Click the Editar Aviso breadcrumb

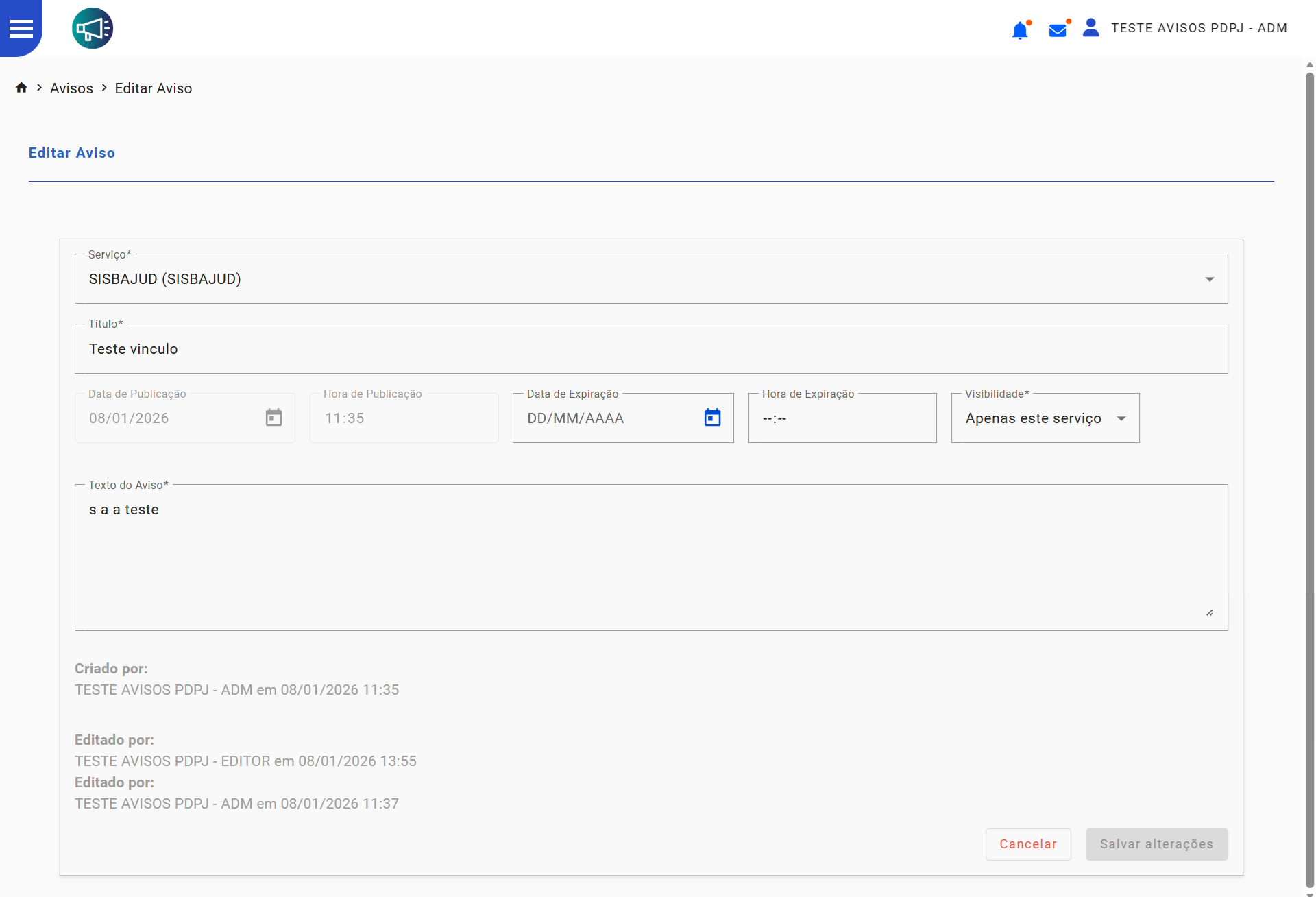[153, 88]
